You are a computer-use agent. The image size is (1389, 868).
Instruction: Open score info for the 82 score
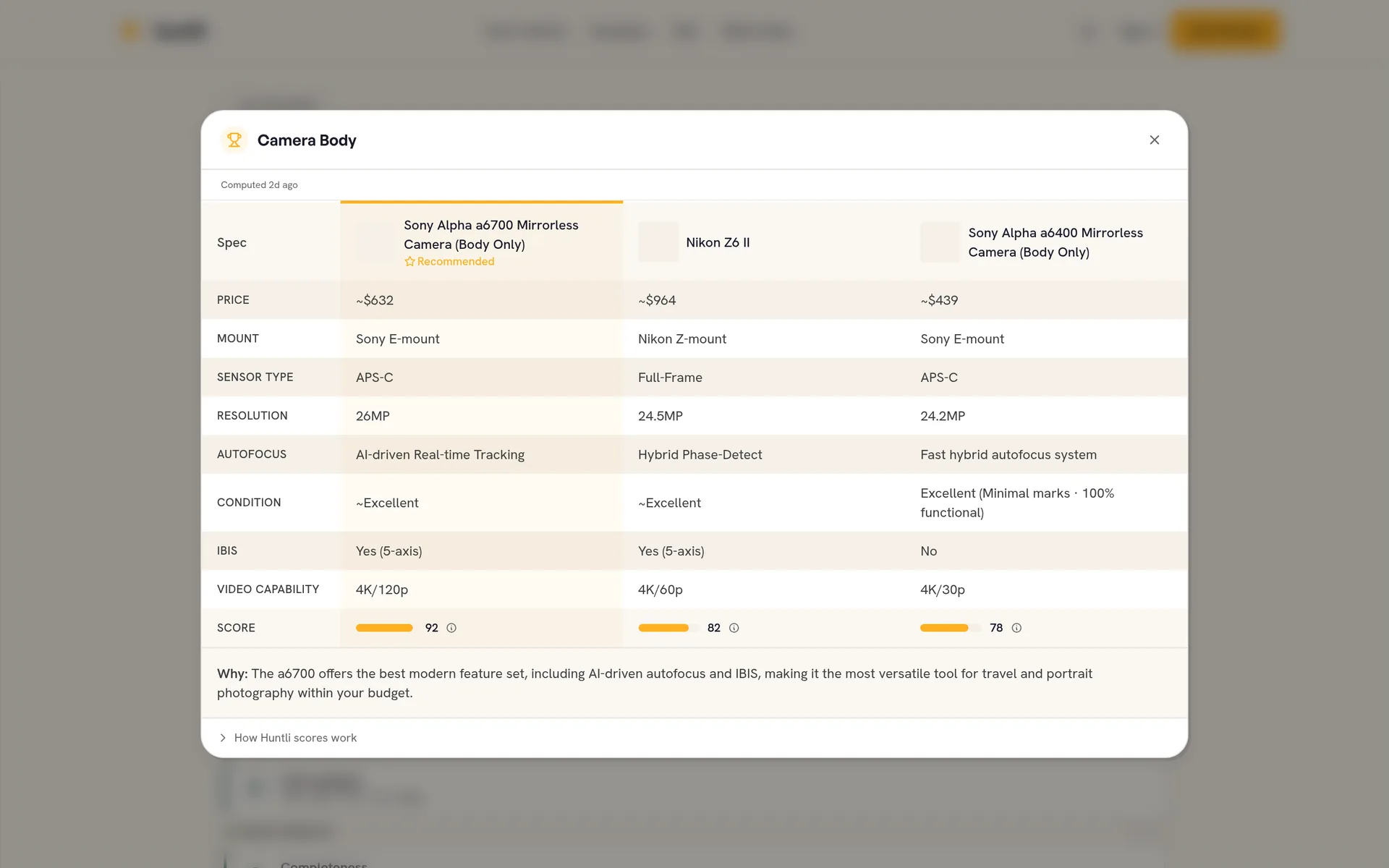tap(734, 628)
